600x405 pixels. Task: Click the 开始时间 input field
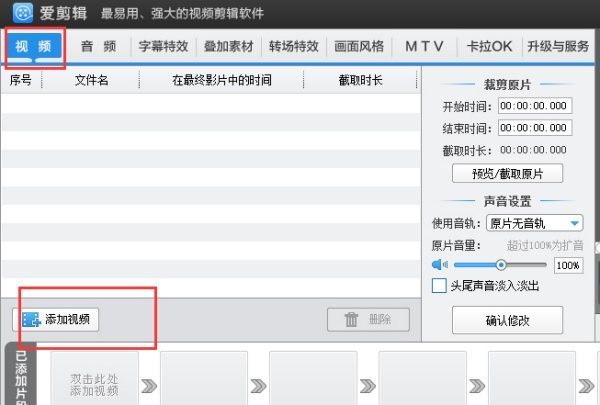[535, 106]
